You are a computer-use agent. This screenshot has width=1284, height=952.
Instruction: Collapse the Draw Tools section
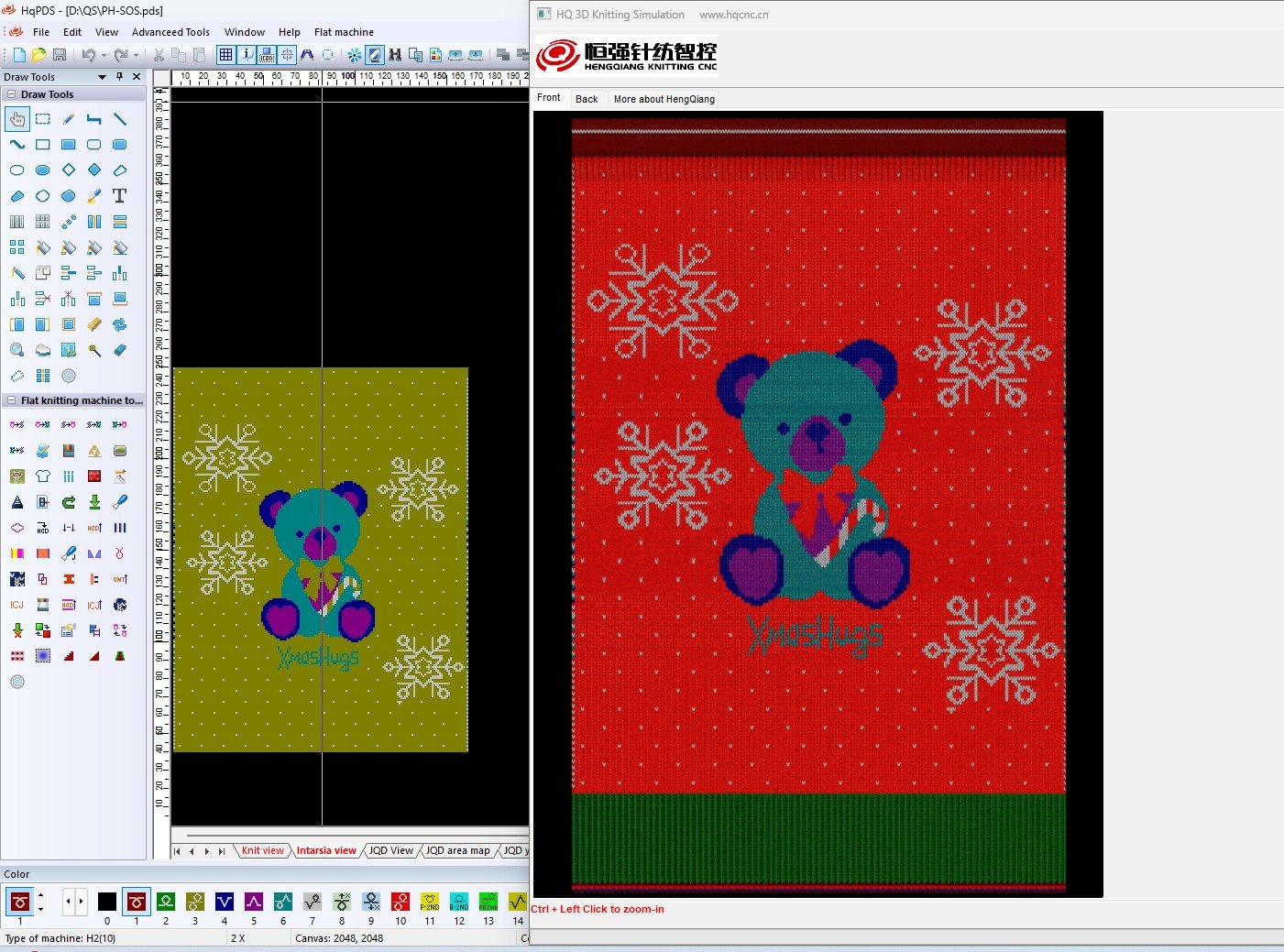coord(11,94)
